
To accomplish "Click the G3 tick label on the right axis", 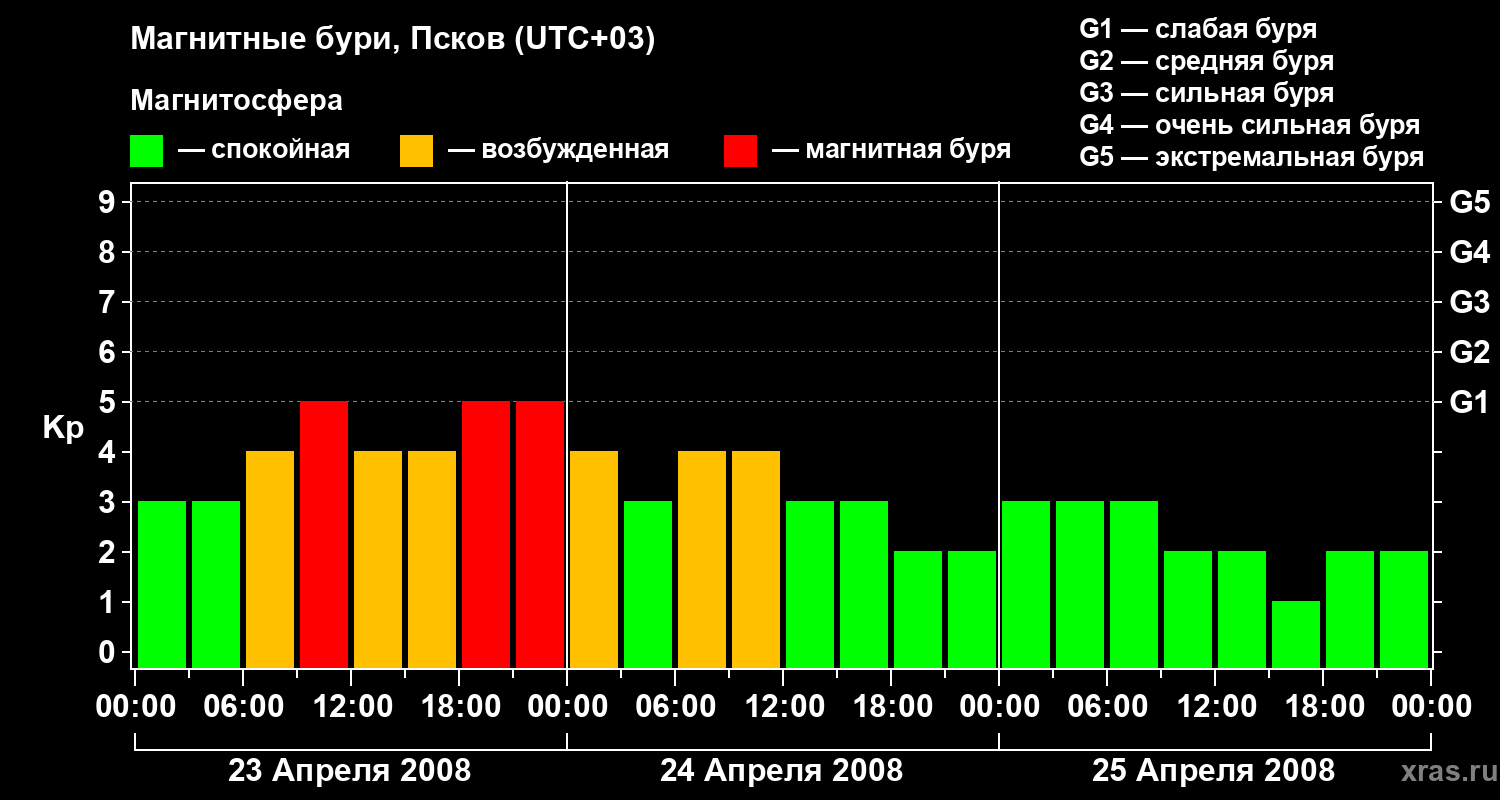I will pyautogui.click(x=1469, y=302).
